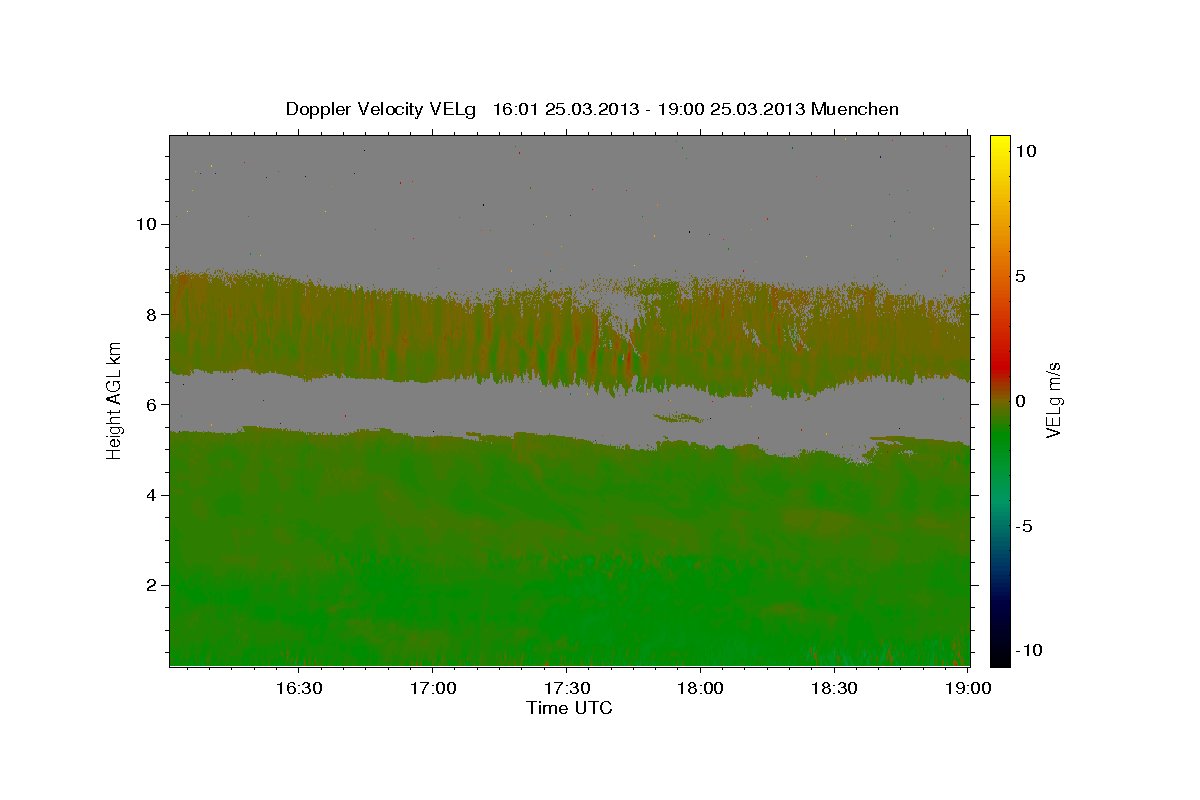Image resolution: width=1200 pixels, height=800 pixels.
Task: Click the 17:30 time tick label
Action: tap(566, 689)
